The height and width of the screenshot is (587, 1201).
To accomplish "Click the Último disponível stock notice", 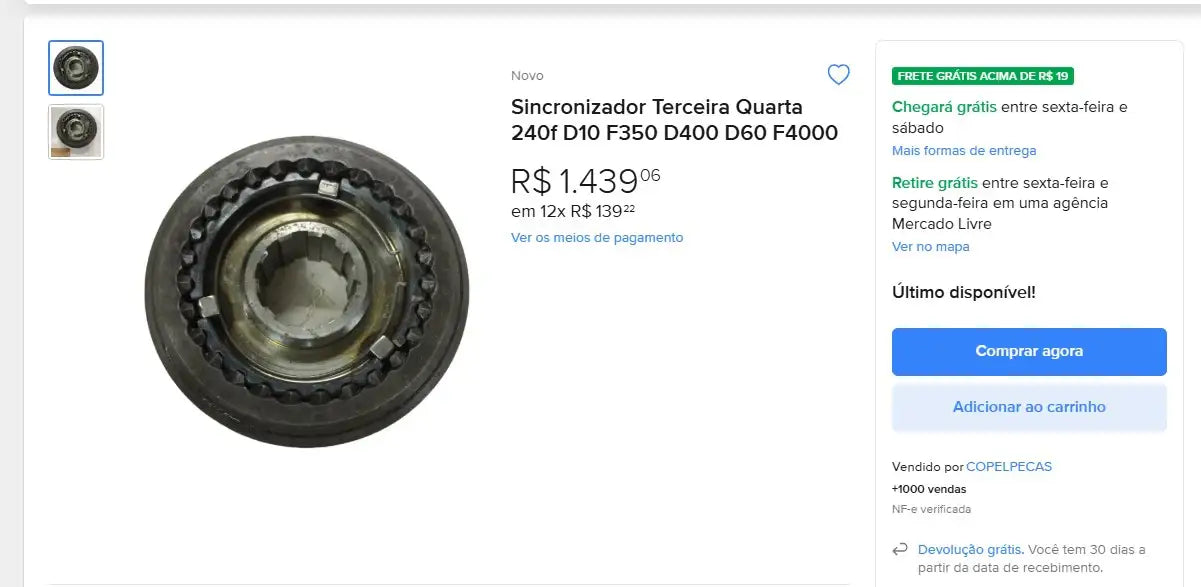I will [963, 292].
